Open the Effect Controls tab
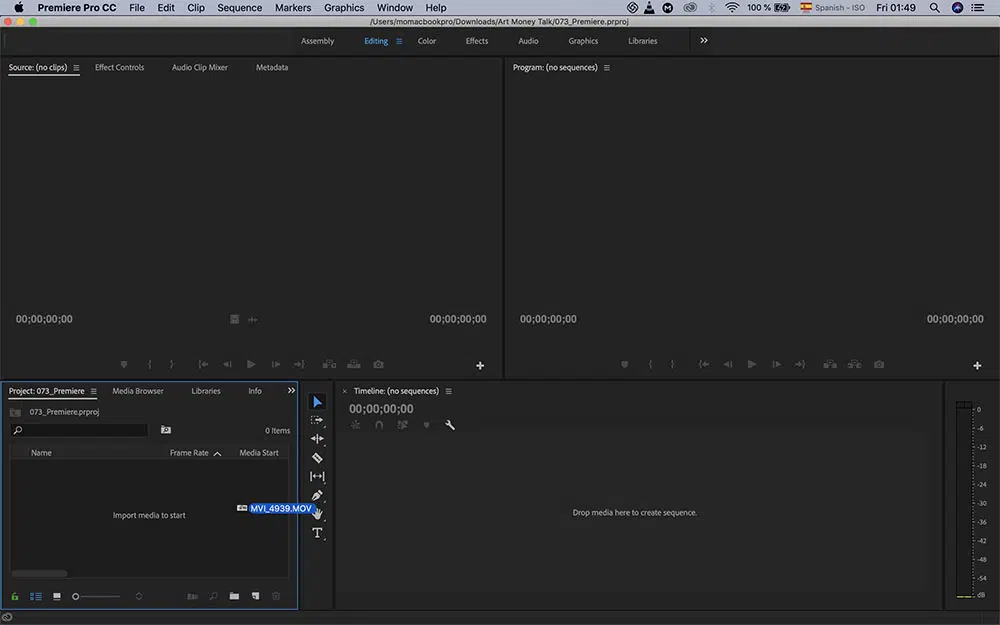The height and width of the screenshot is (625, 1000). tap(119, 67)
